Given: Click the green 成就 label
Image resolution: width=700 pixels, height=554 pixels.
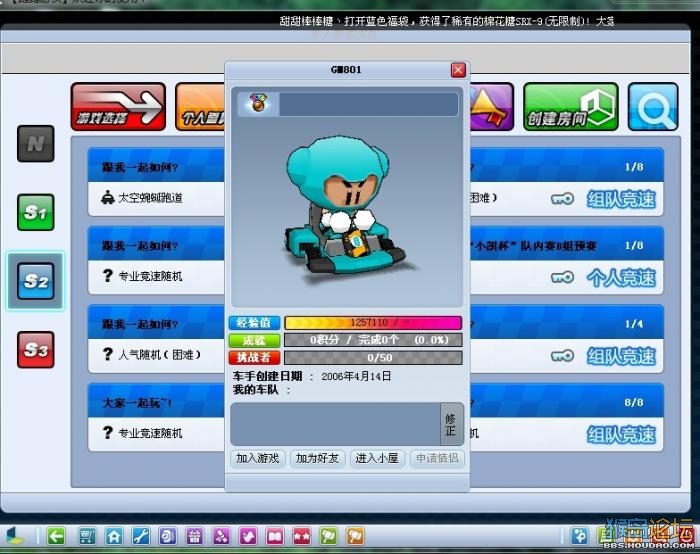Looking at the screenshot, I should tap(254, 340).
